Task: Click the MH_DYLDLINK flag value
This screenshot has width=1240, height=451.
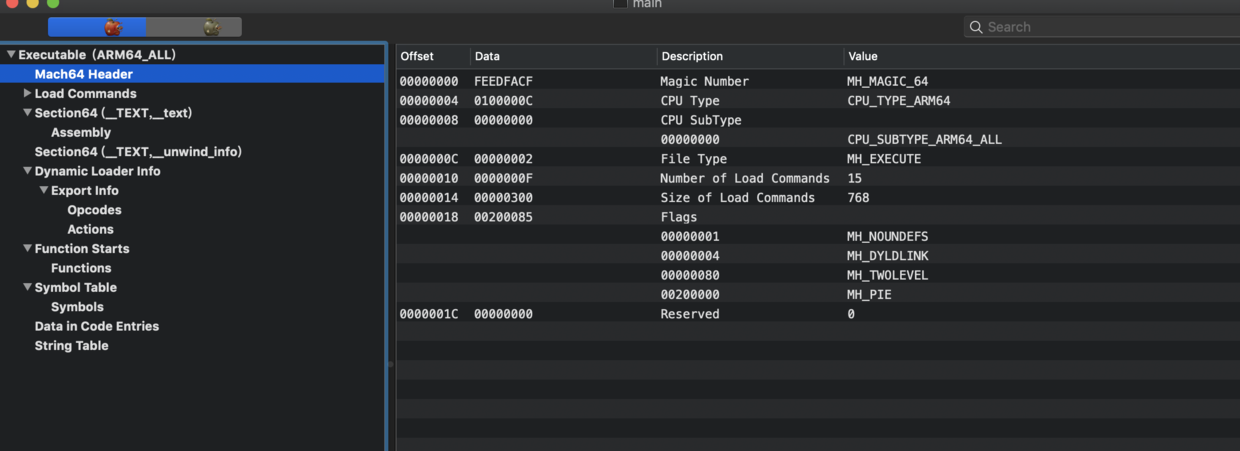Action: pyautogui.click(x=888, y=256)
